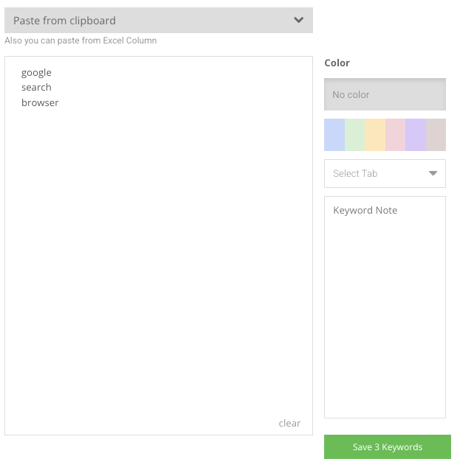Viewport: 457px width, 473px height.
Task: Pick the pale orange color swatch
Action: pyautogui.click(x=375, y=135)
